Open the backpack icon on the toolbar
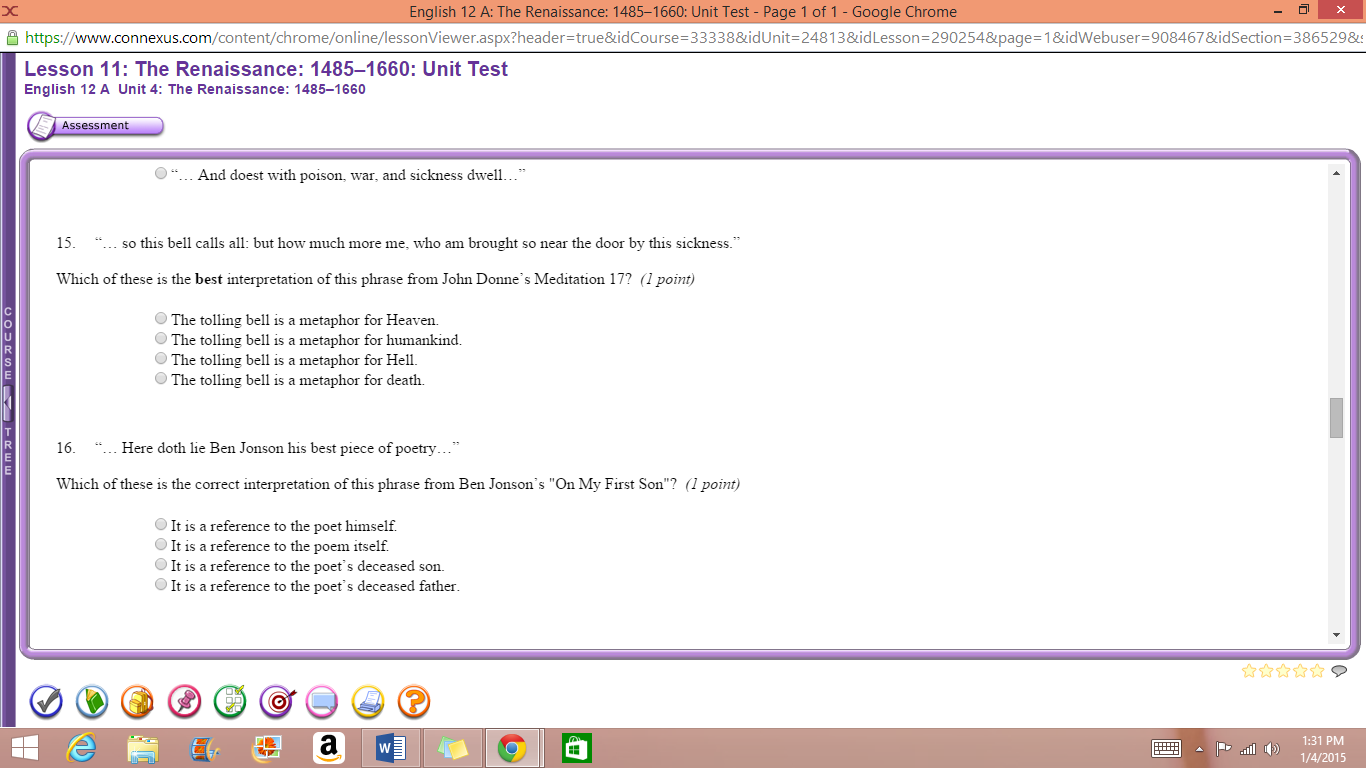 click(137, 702)
